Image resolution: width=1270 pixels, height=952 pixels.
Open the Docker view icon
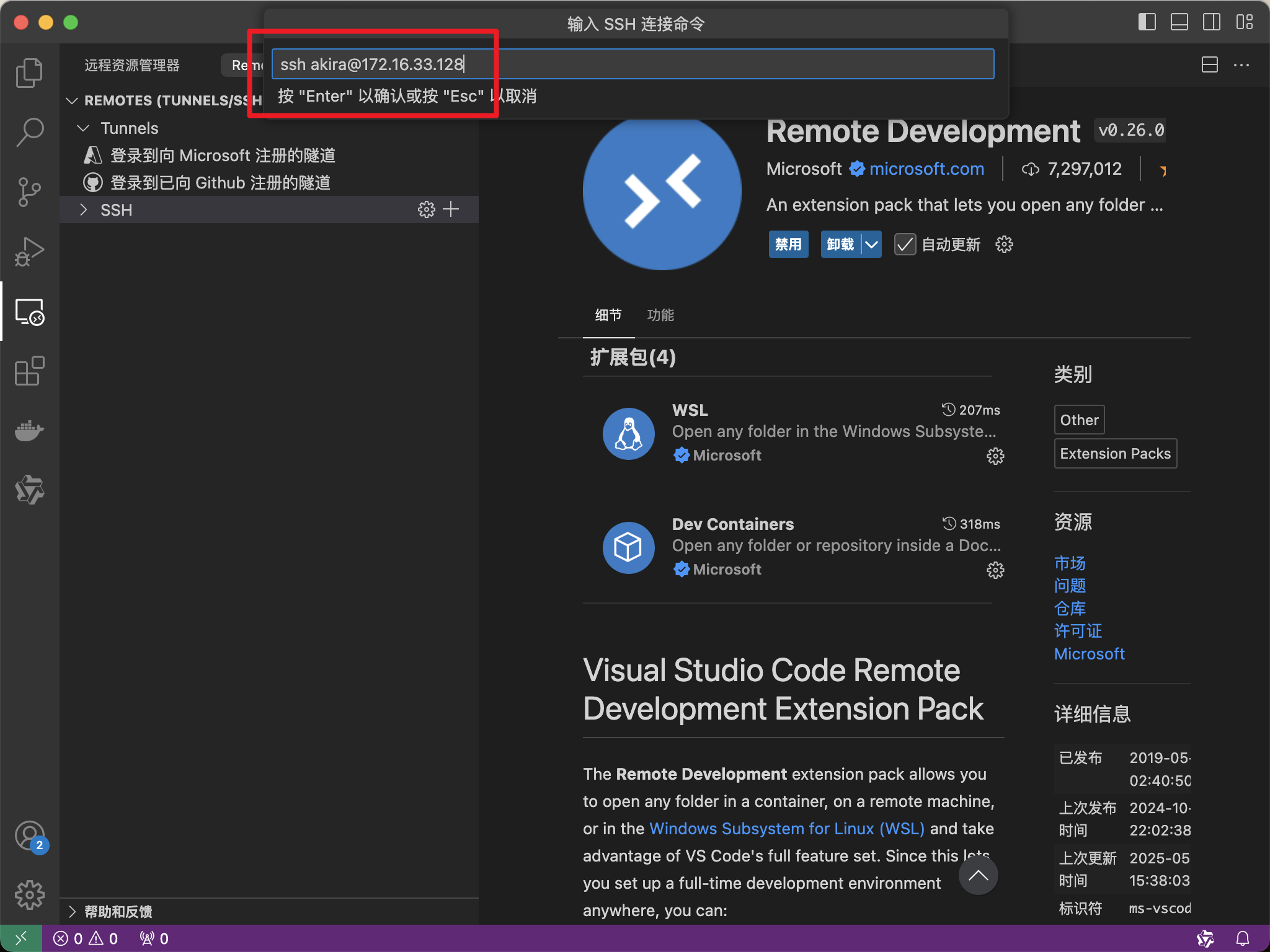pyautogui.click(x=29, y=430)
